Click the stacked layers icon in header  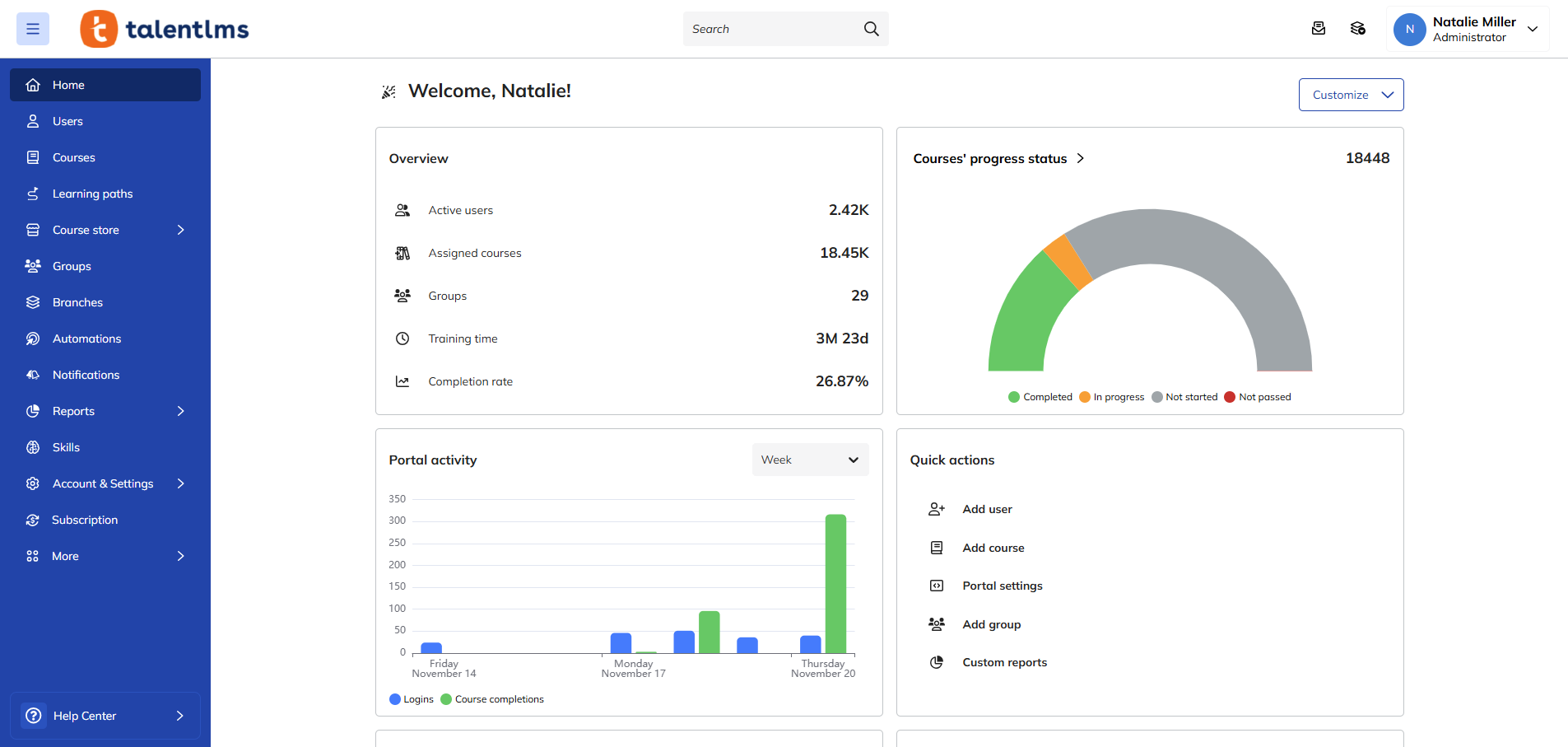click(1357, 29)
